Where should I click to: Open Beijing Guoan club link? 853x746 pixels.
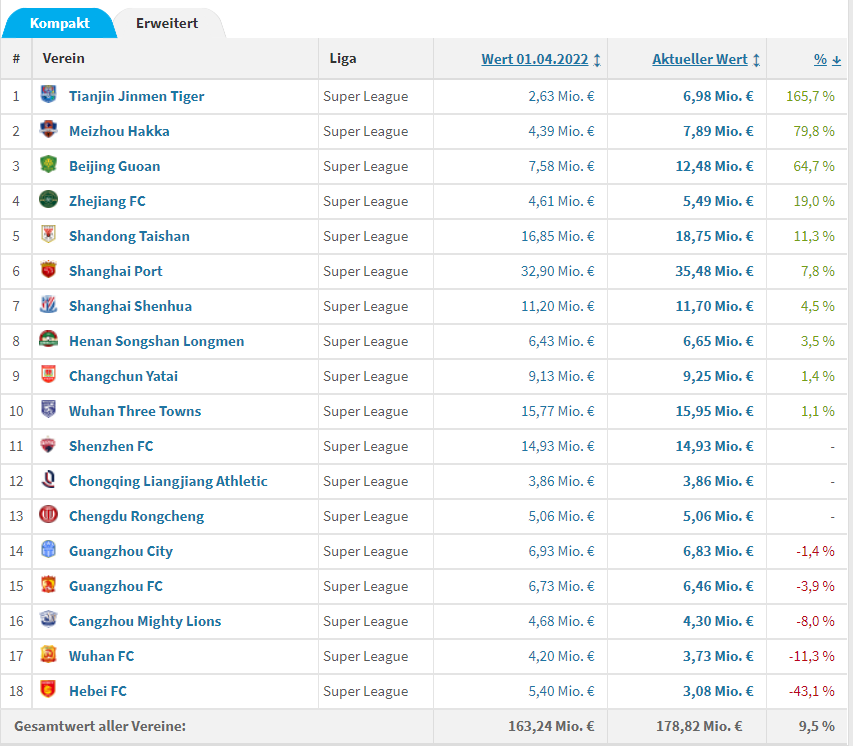[x=115, y=167]
